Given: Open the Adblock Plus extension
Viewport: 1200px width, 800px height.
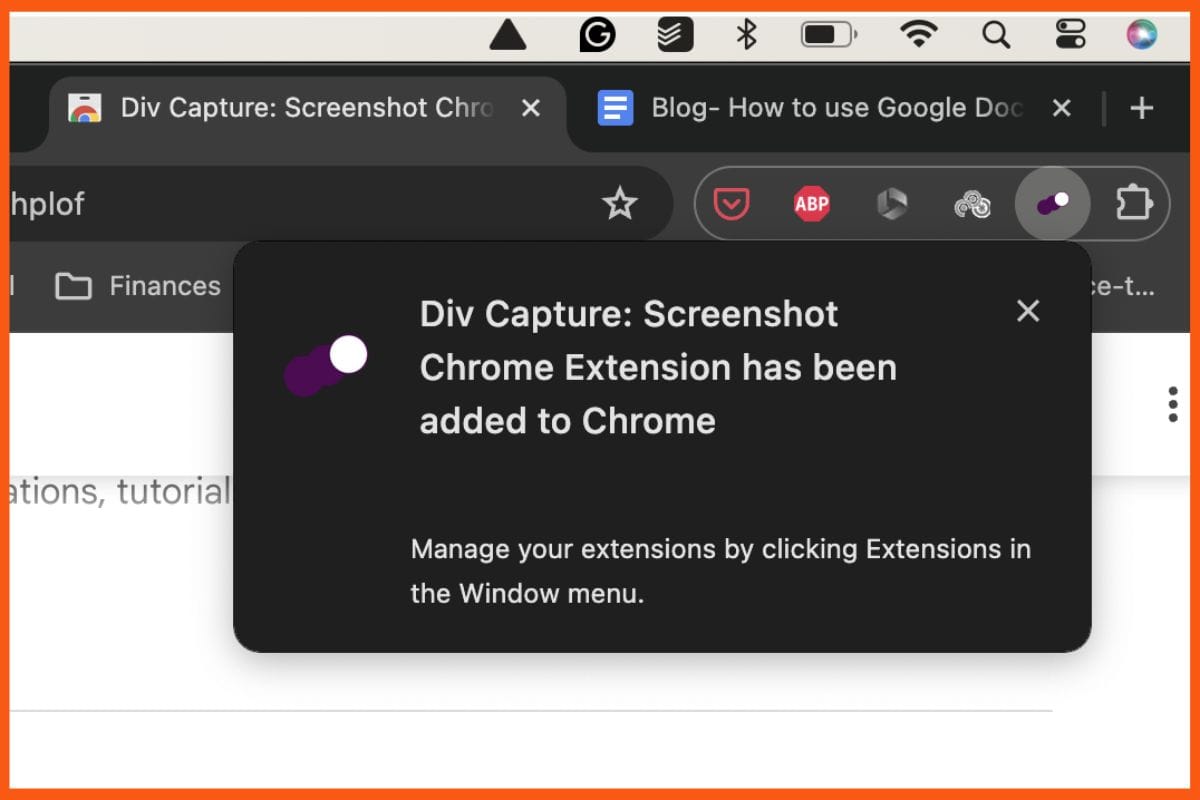Looking at the screenshot, I should coord(812,205).
